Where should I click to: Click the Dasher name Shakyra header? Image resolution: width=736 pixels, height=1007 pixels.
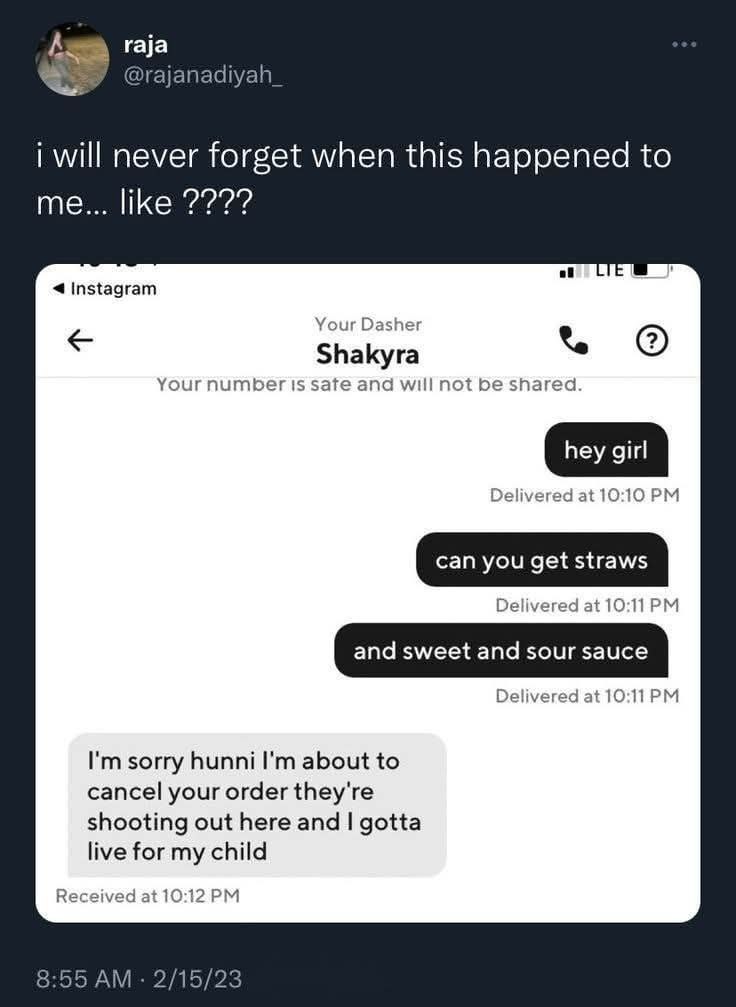click(367, 354)
